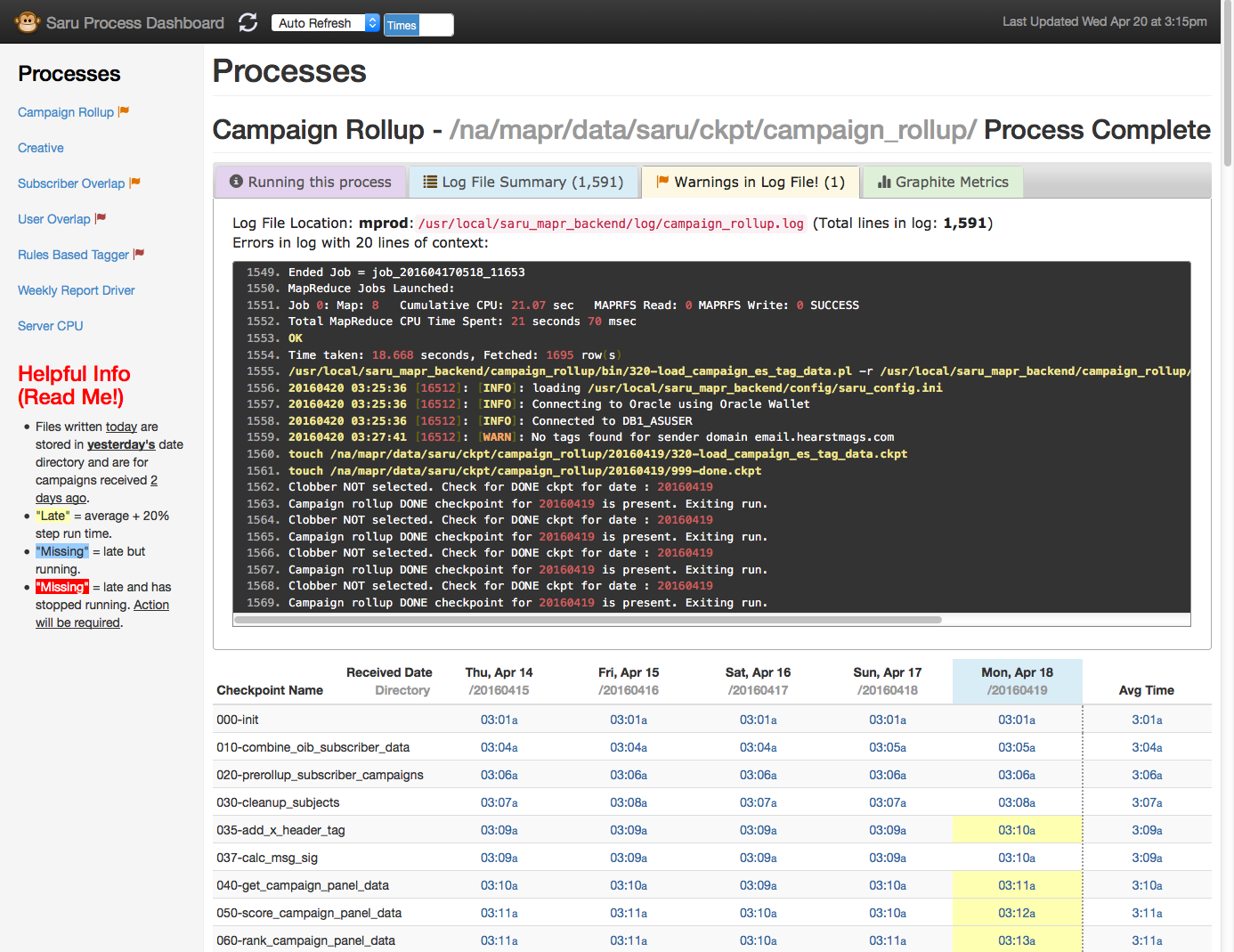The image size is (1234, 952).
Task: Click 020-prerollup_subscriber_campaigns checkpoint name
Action: coord(320,775)
